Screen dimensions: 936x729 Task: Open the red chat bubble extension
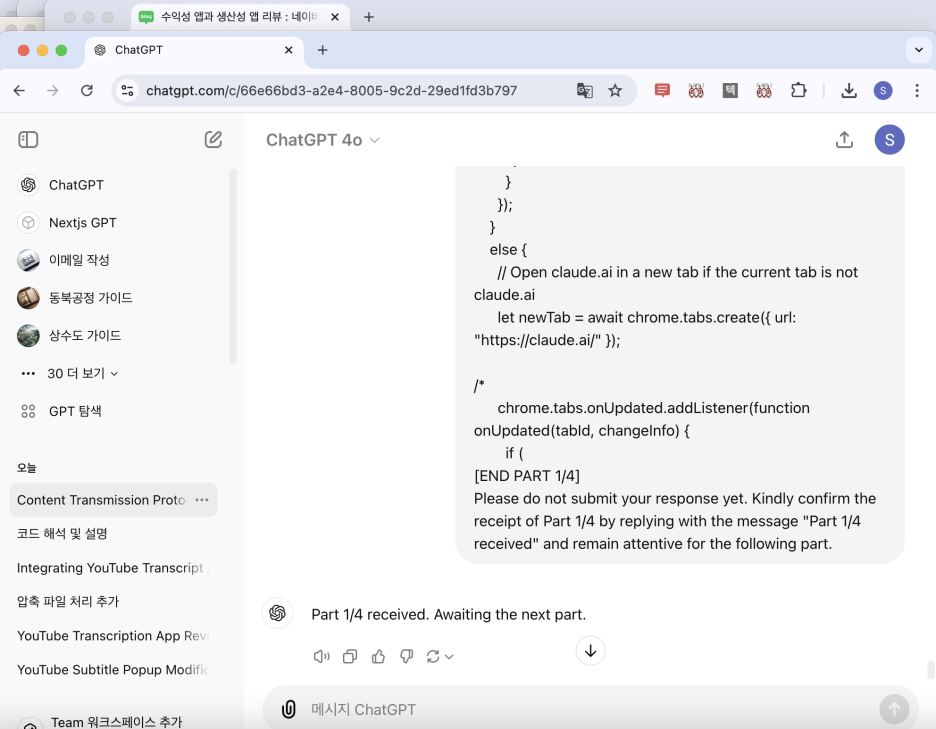(x=662, y=90)
